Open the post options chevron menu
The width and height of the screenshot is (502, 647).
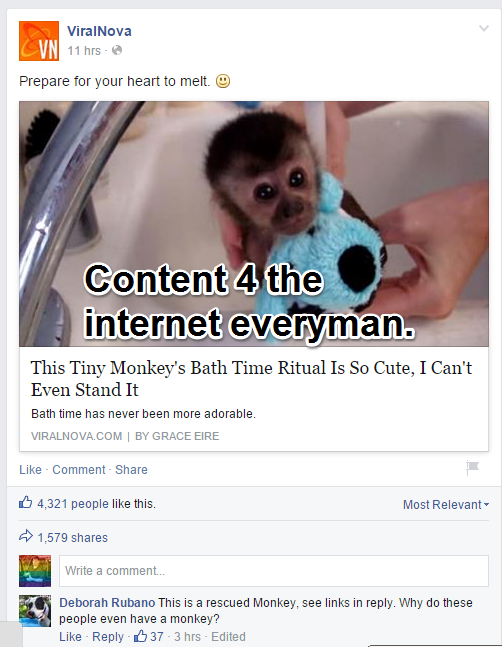click(483, 28)
